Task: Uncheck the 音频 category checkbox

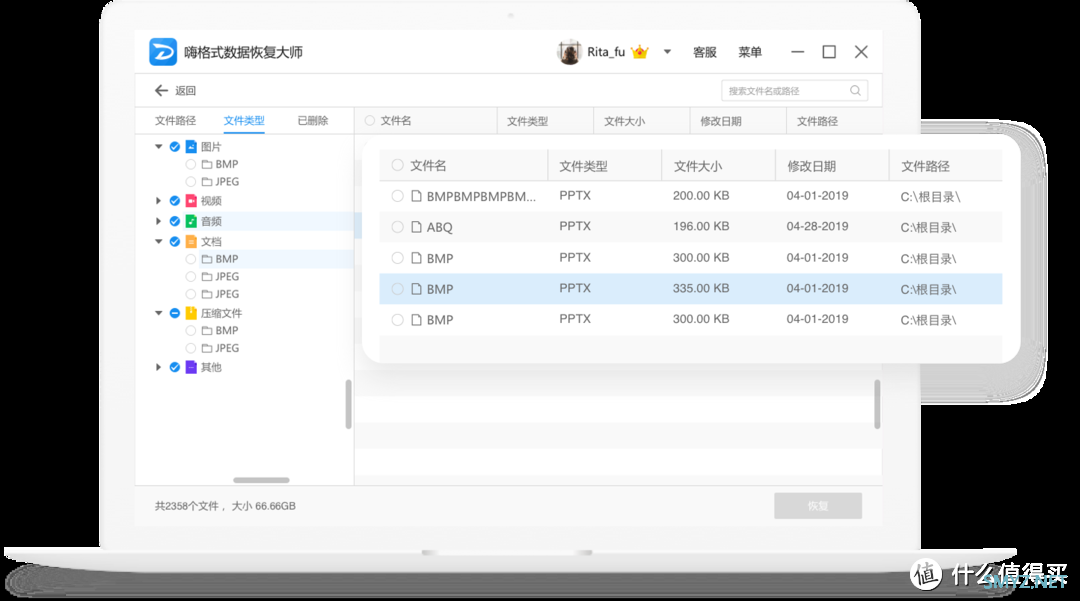Action: tap(175, 221)
